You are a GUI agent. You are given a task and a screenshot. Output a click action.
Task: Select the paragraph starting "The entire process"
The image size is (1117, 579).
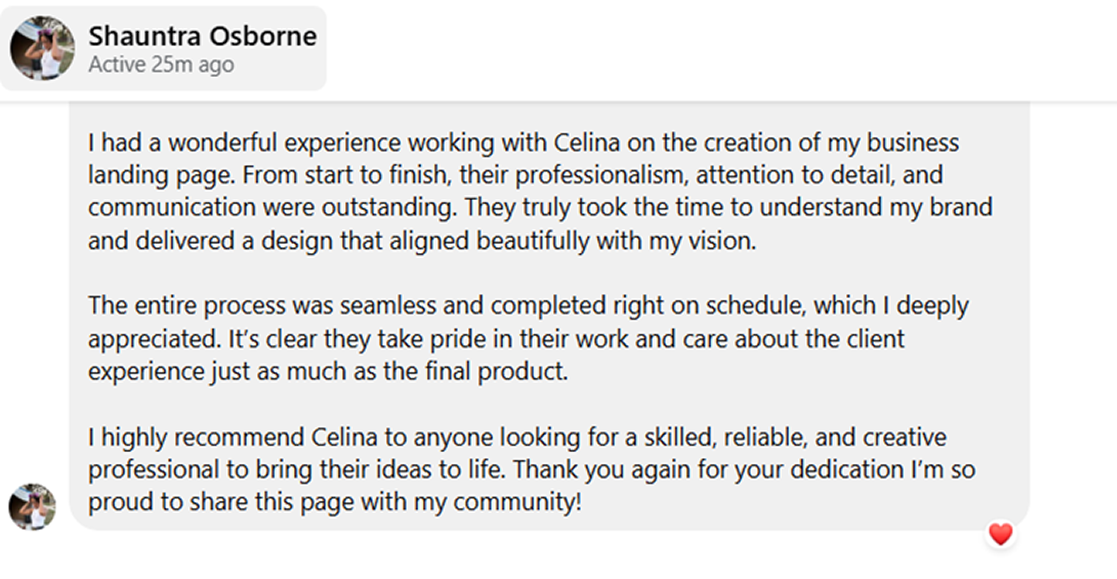(x=528, y=338)
